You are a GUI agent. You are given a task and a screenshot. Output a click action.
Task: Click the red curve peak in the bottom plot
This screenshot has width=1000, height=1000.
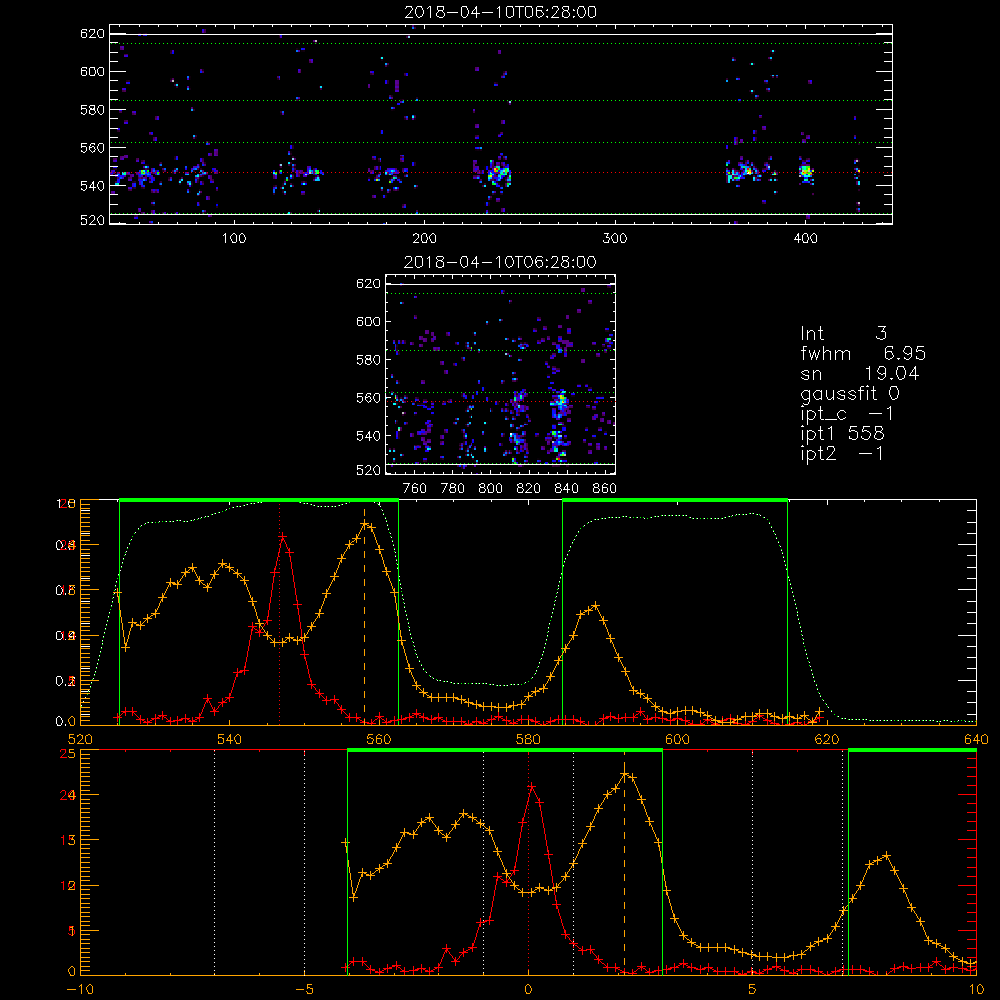point(532,786)
